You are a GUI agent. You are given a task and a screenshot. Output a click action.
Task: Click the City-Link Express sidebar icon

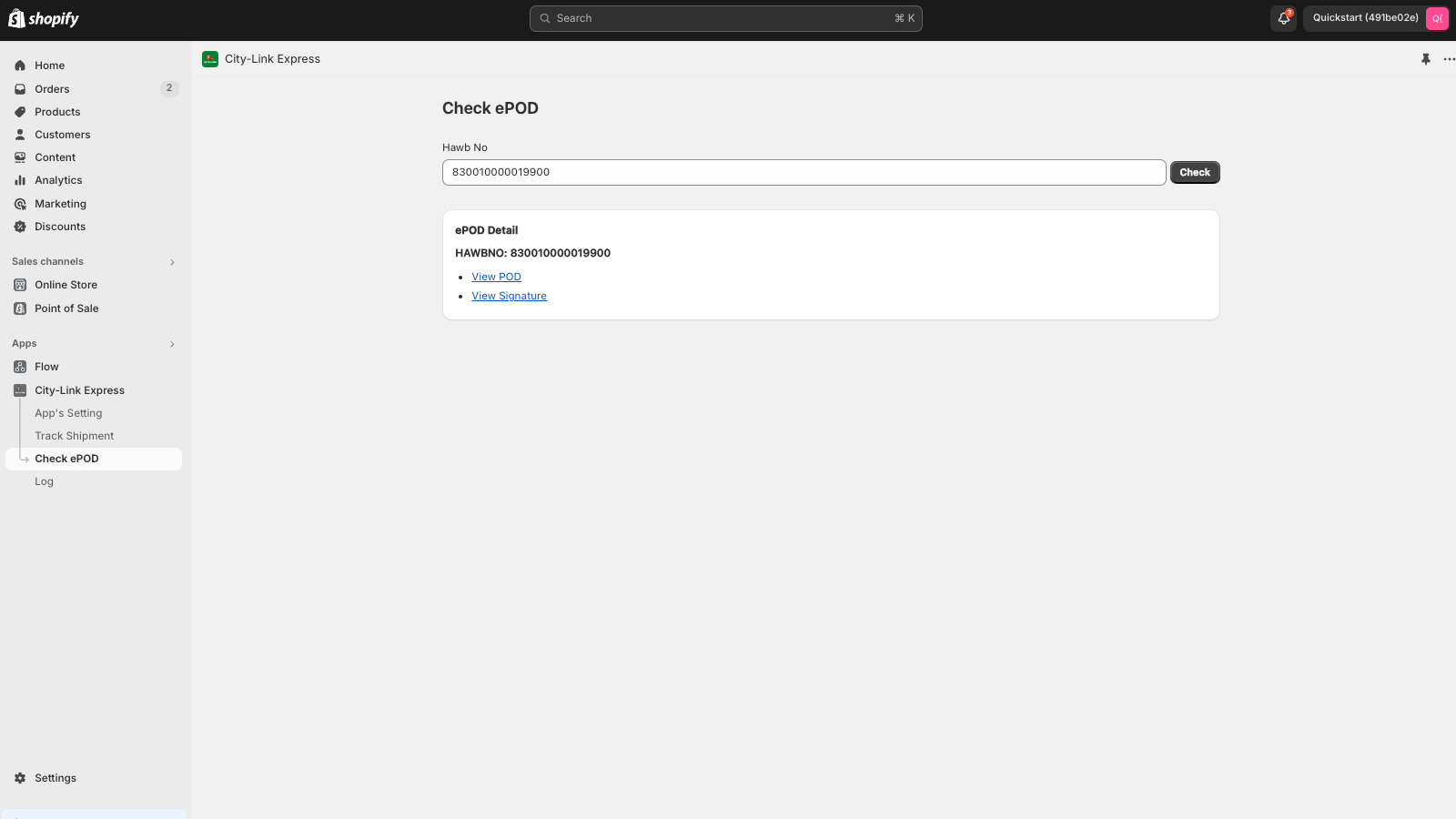(20, 390)
